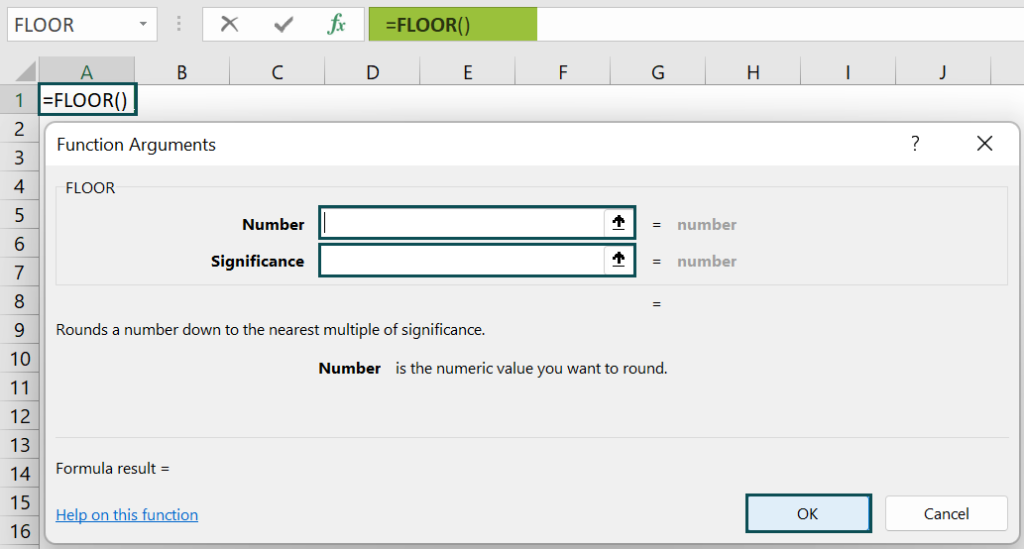The width and height of the screenshot is (1024, 549).
Task: Collapse dialog using the Number field arrow icon
Action: [618, 223]
